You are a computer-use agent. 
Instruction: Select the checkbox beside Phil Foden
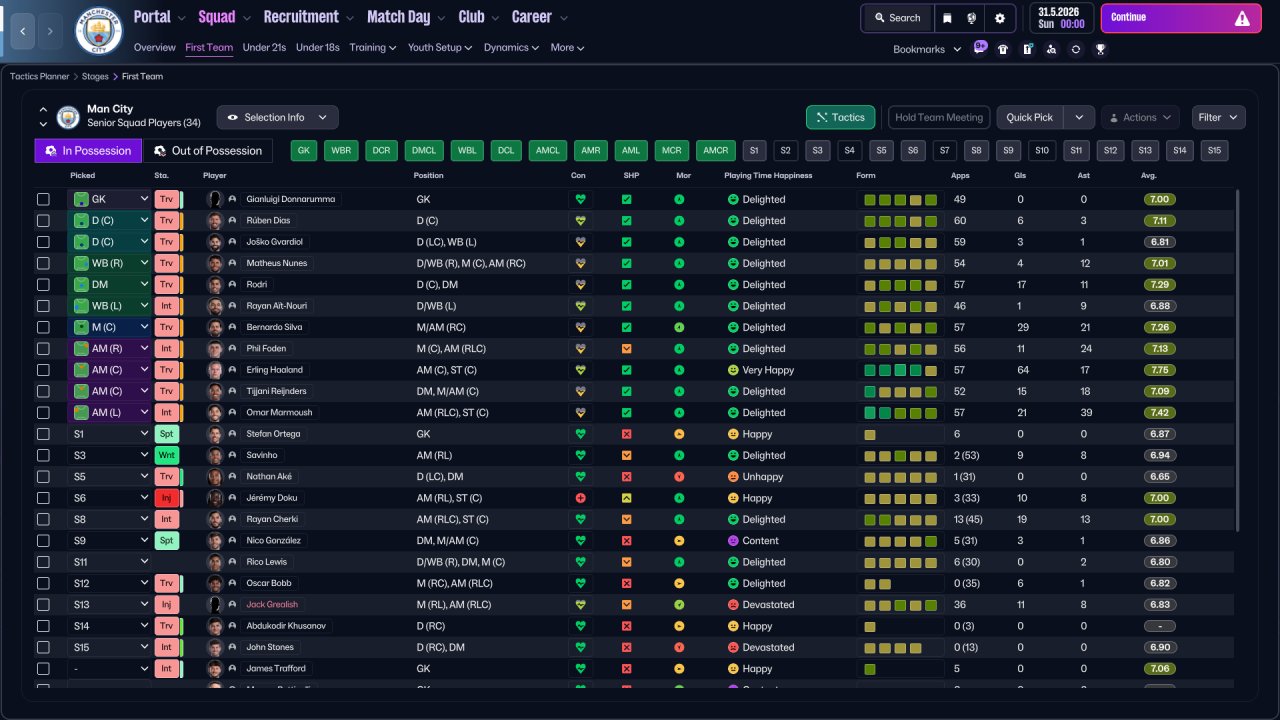click(x=43, y=349)
